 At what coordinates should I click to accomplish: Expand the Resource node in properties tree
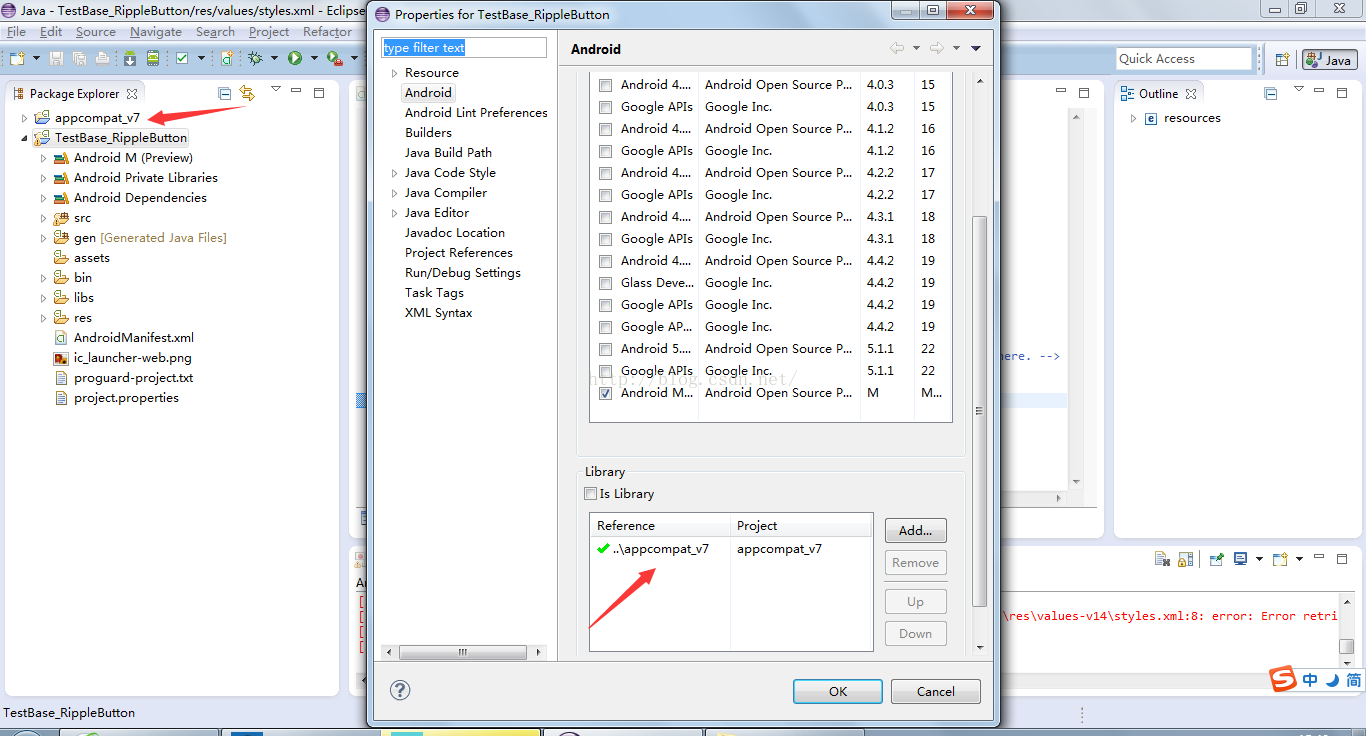click(395, 73)
